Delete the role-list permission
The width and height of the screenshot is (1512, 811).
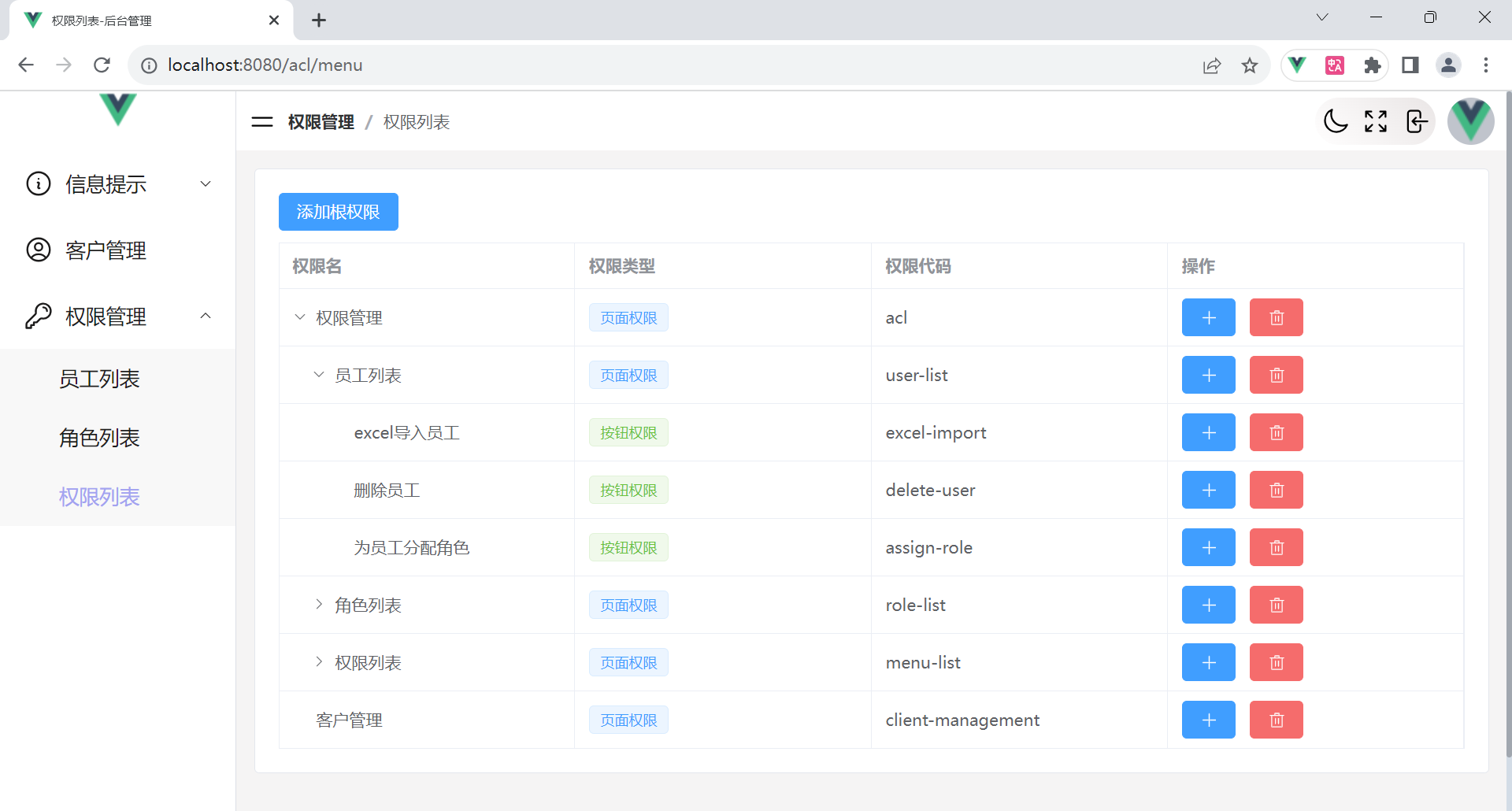tap(1277, 605)
